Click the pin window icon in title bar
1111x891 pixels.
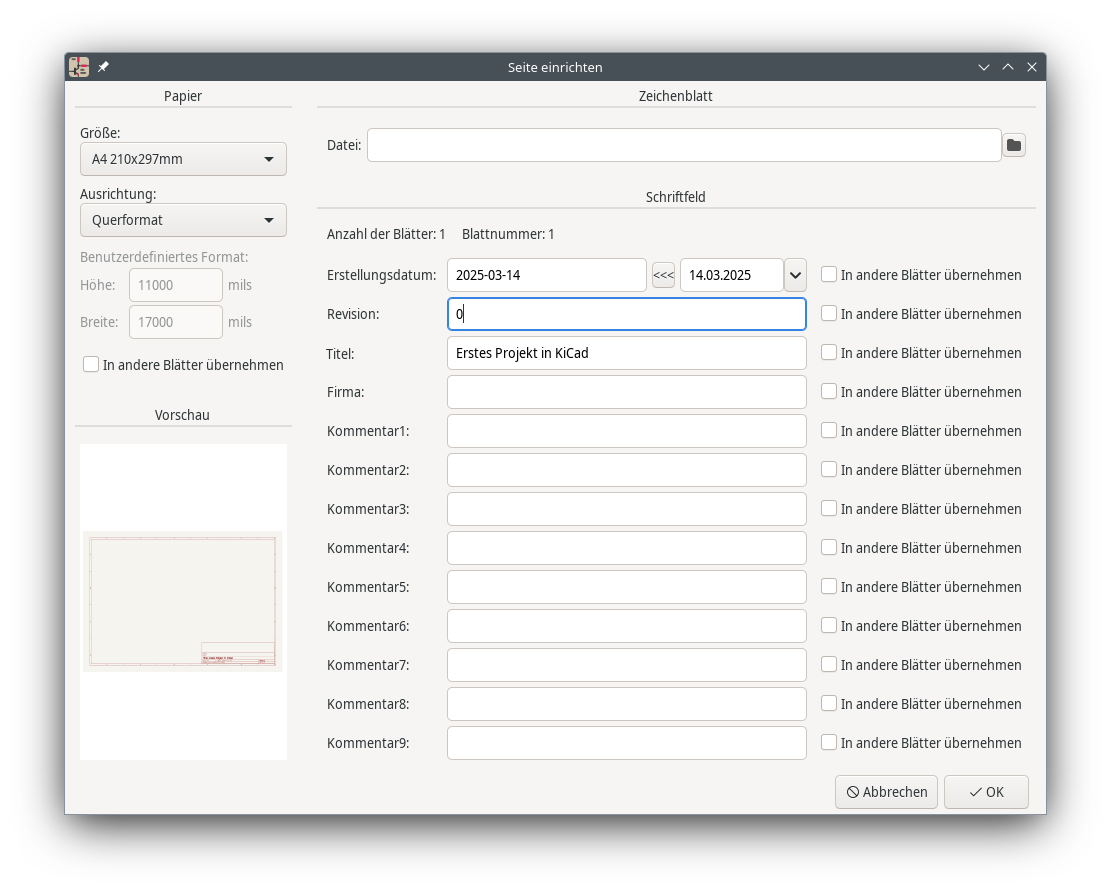[103, 67]
